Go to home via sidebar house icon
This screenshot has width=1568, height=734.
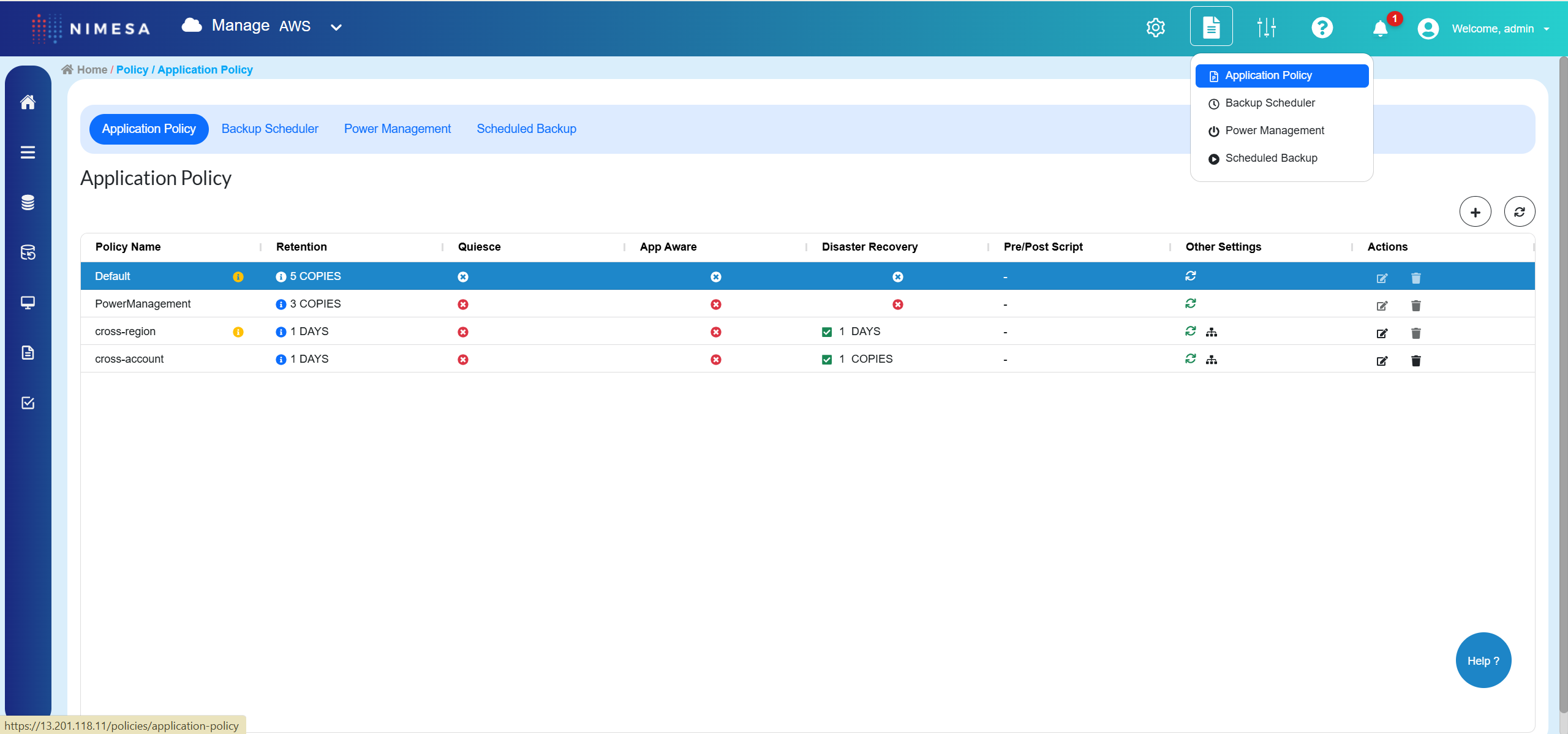[28, 102]
